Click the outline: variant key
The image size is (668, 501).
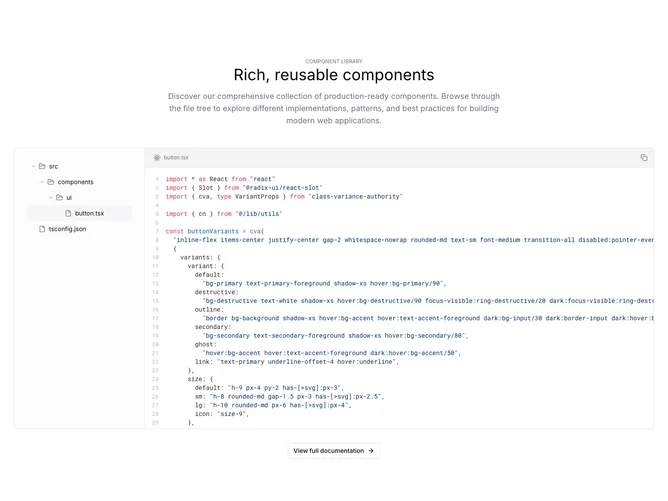coord(209,310)
